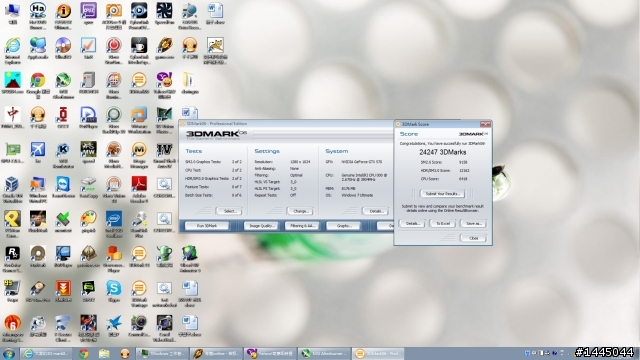Viewport: 640px width, 360px height.
Task: Launch the Intel blue logo desktop shortcut
Action: [x=114, y=224]
